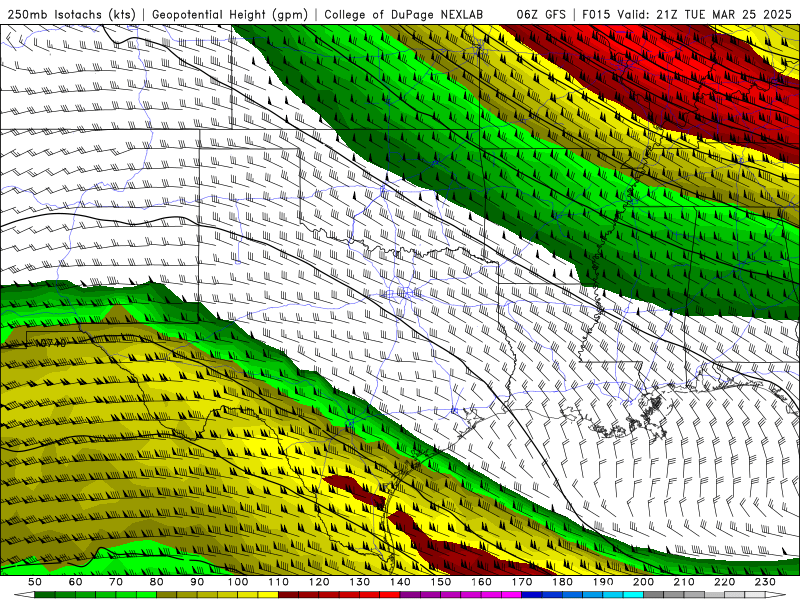The height and width of the screenshot is (600, 800).
Task: Click the 130 label on the color scale
Action: coord(360,582)
